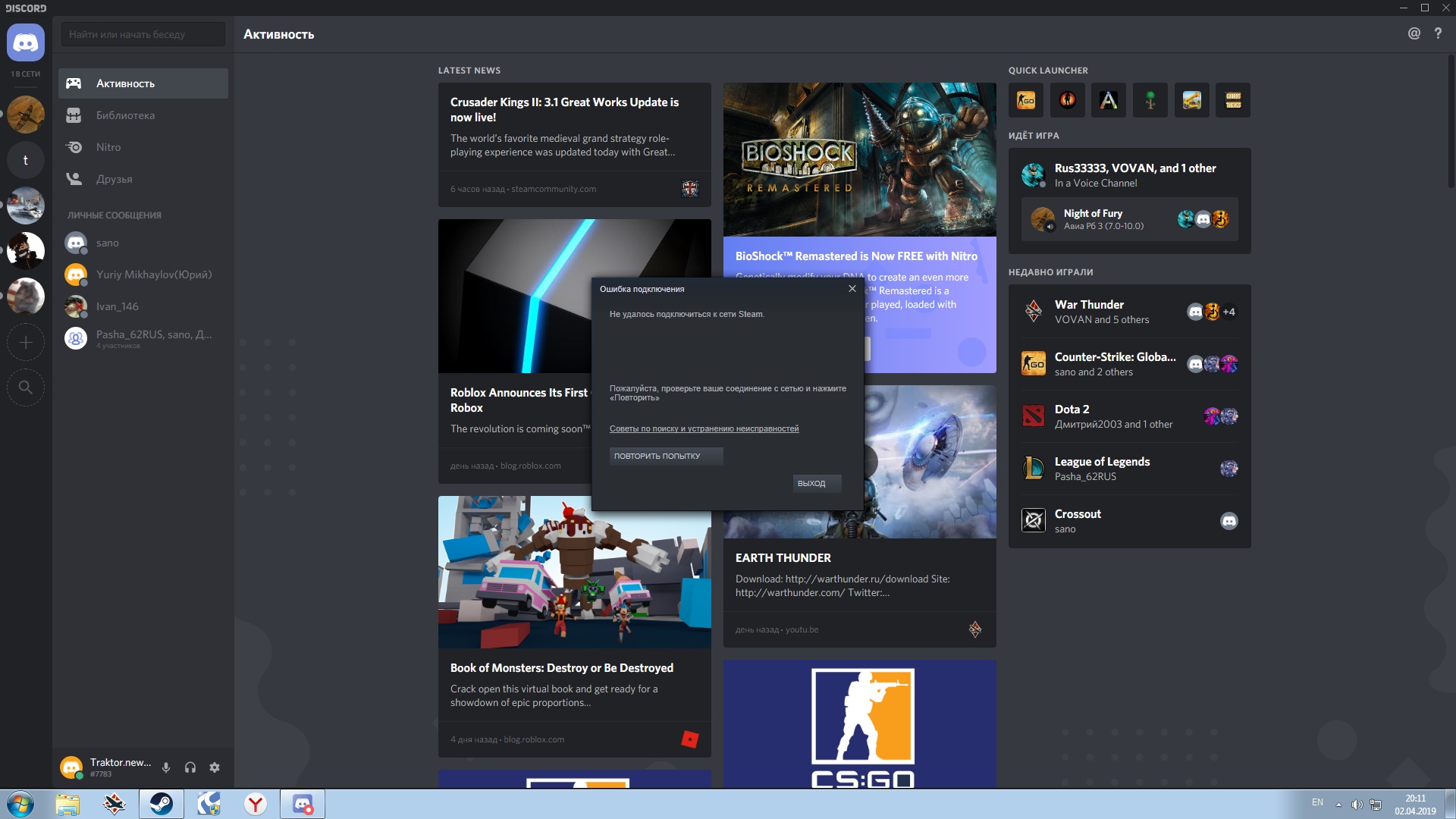Viewport: 1456px width, 819px height.
Task: Open Book of Monsters Roblox image
Action: 575,573
